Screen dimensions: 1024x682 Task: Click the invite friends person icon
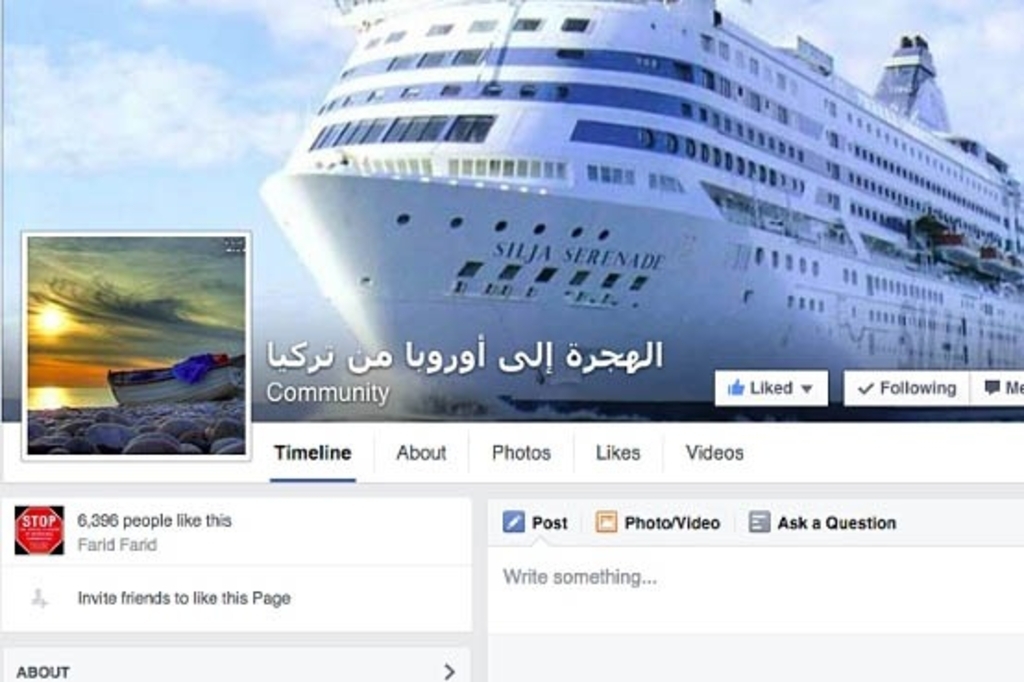point(39,598)
